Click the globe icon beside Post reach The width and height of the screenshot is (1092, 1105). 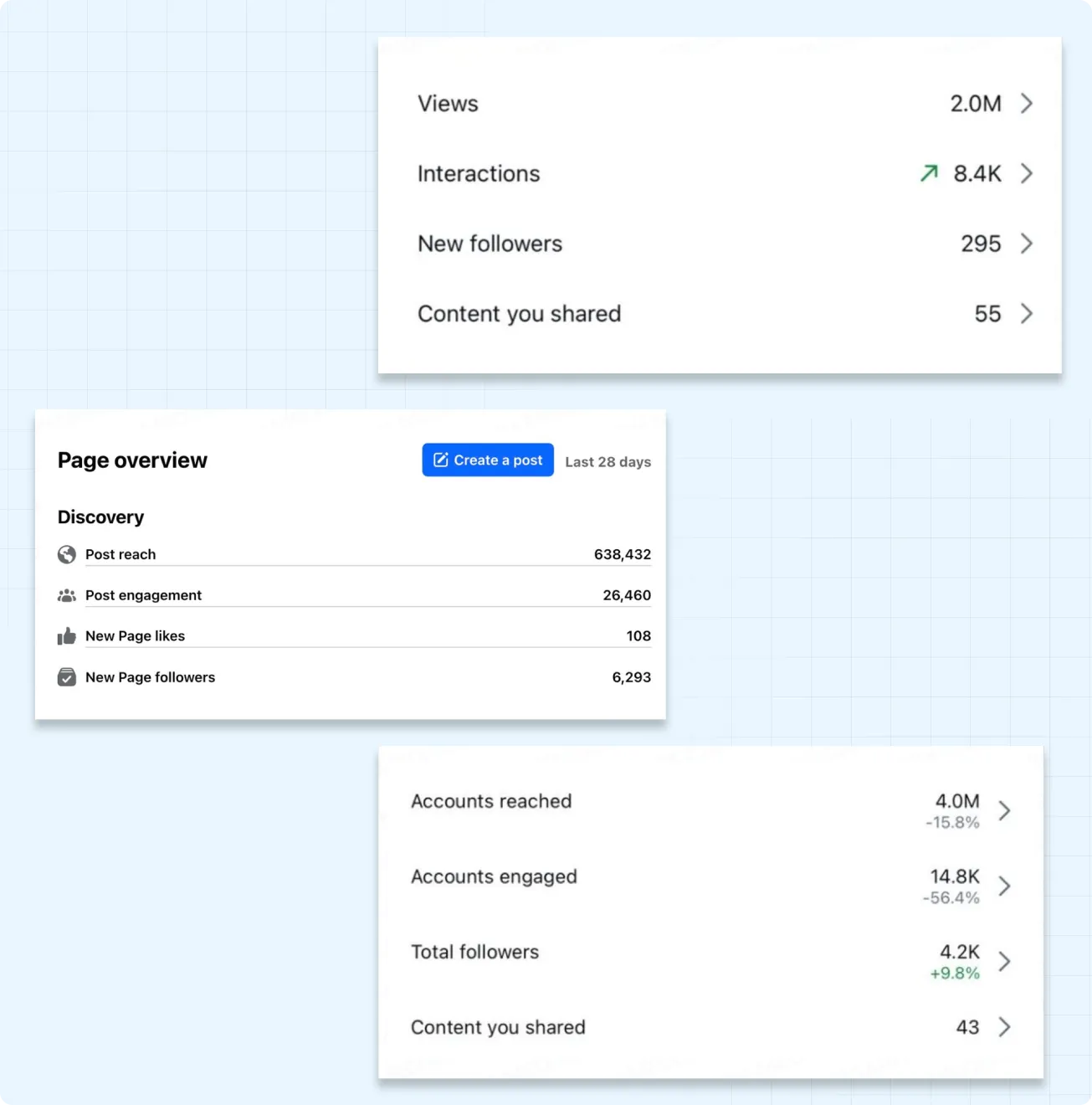point(67,554)
